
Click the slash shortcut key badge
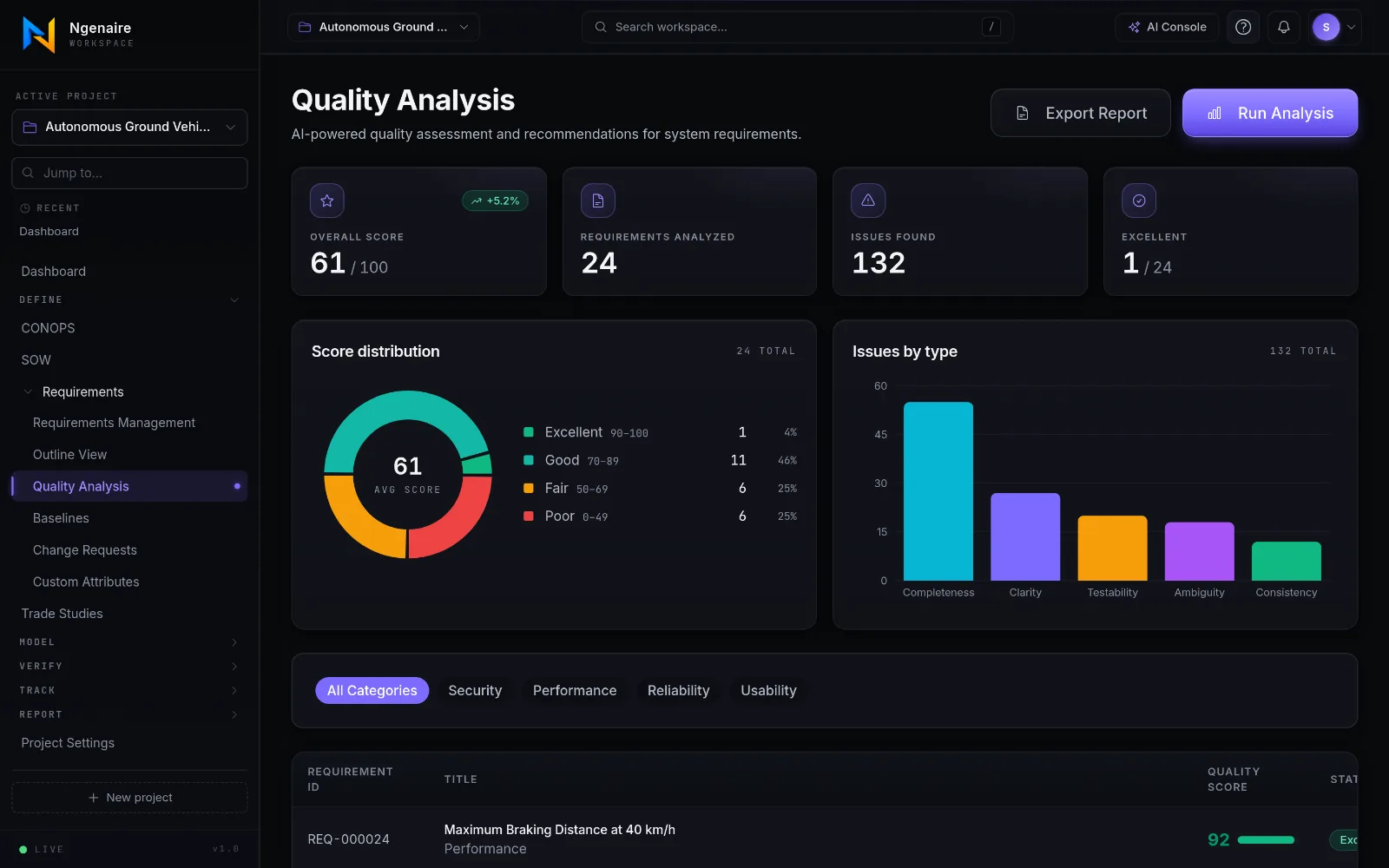click(991, 27)
